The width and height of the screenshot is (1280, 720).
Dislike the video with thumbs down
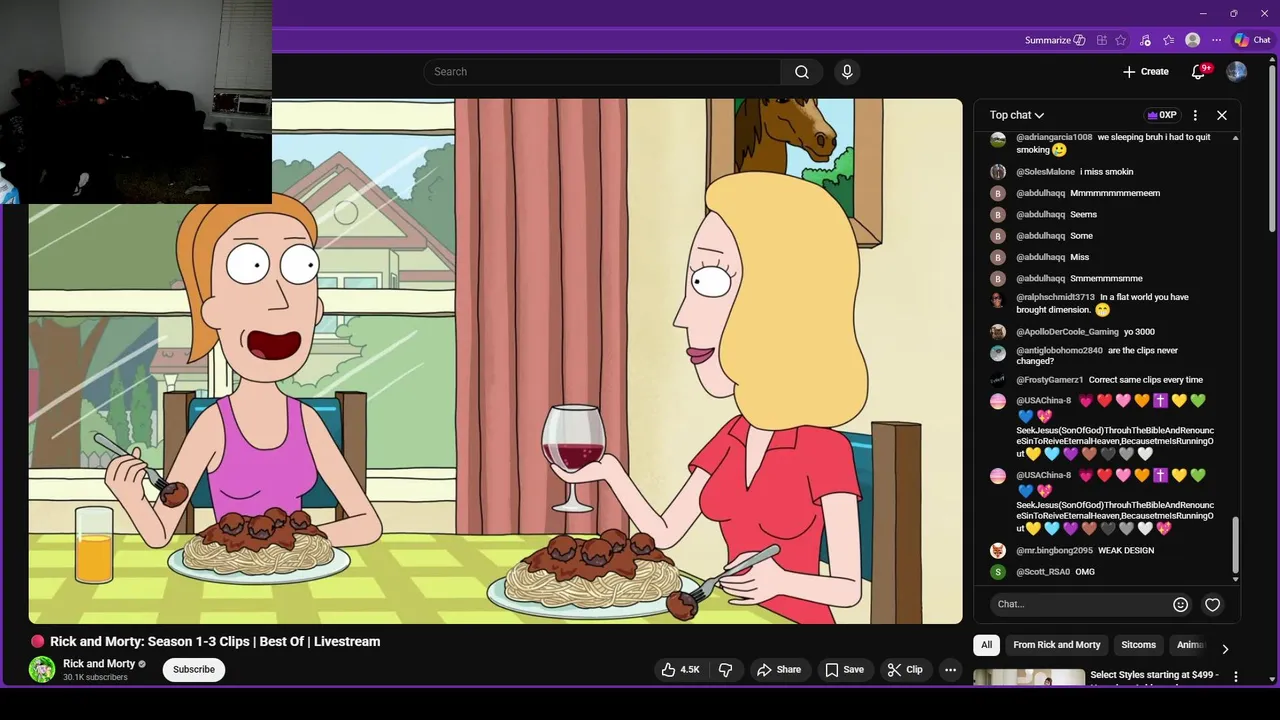(x=726, y=670)
